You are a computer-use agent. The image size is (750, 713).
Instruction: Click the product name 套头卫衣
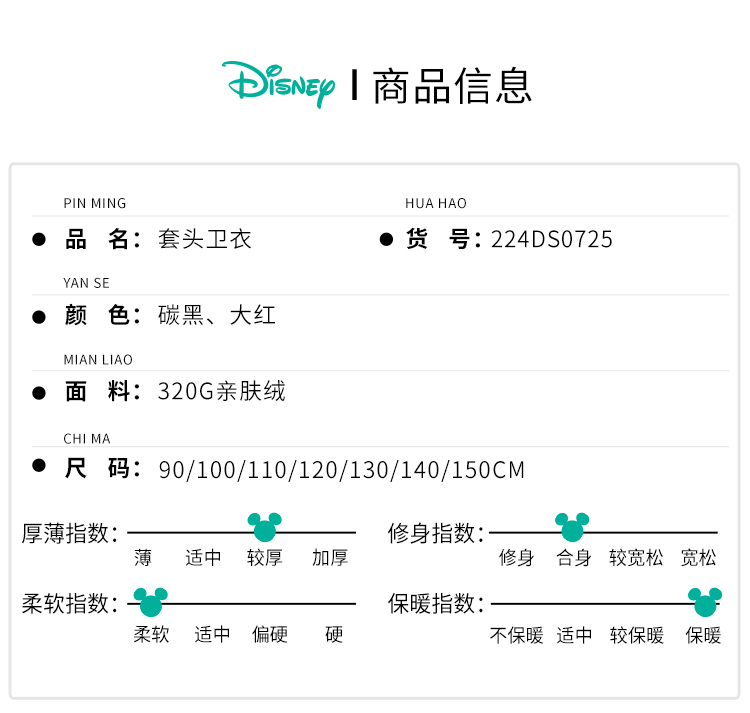pos(205,239)
